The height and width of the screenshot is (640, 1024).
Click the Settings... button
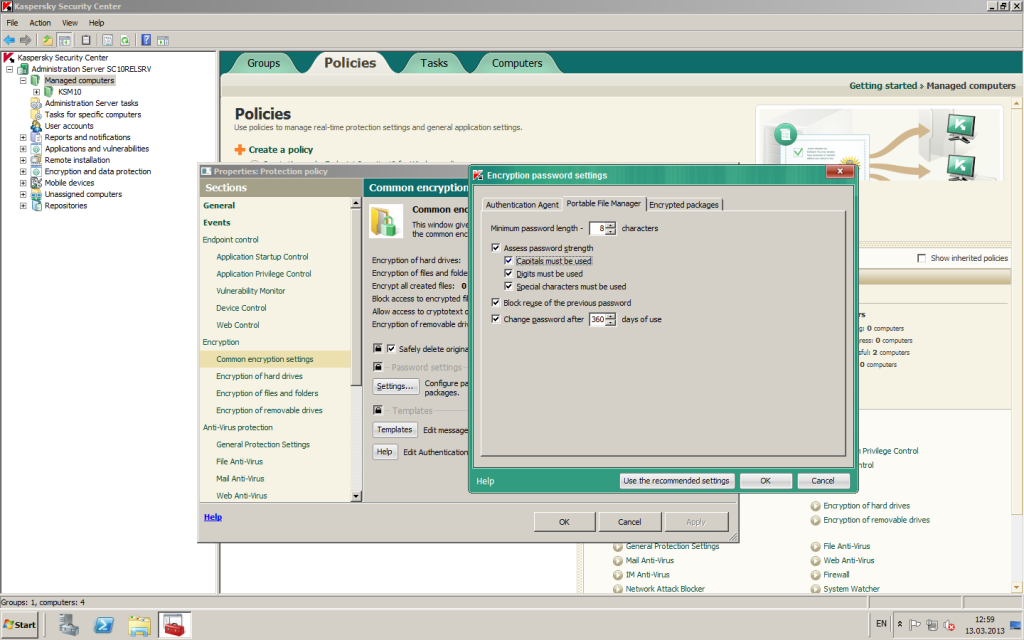point(395,386)
